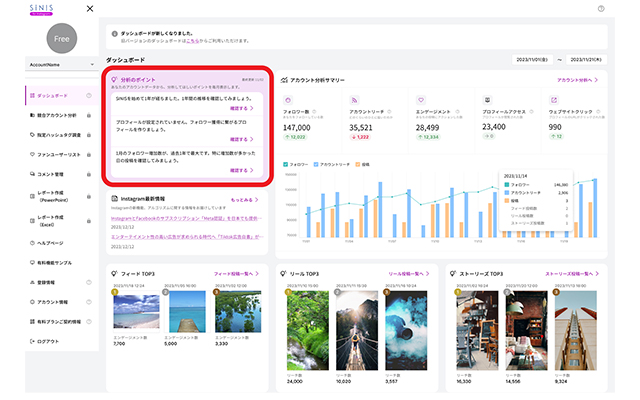Screen dimensions: 640x400
Task: Open the Meta認証 subscription news link
Action: point(186,218)
